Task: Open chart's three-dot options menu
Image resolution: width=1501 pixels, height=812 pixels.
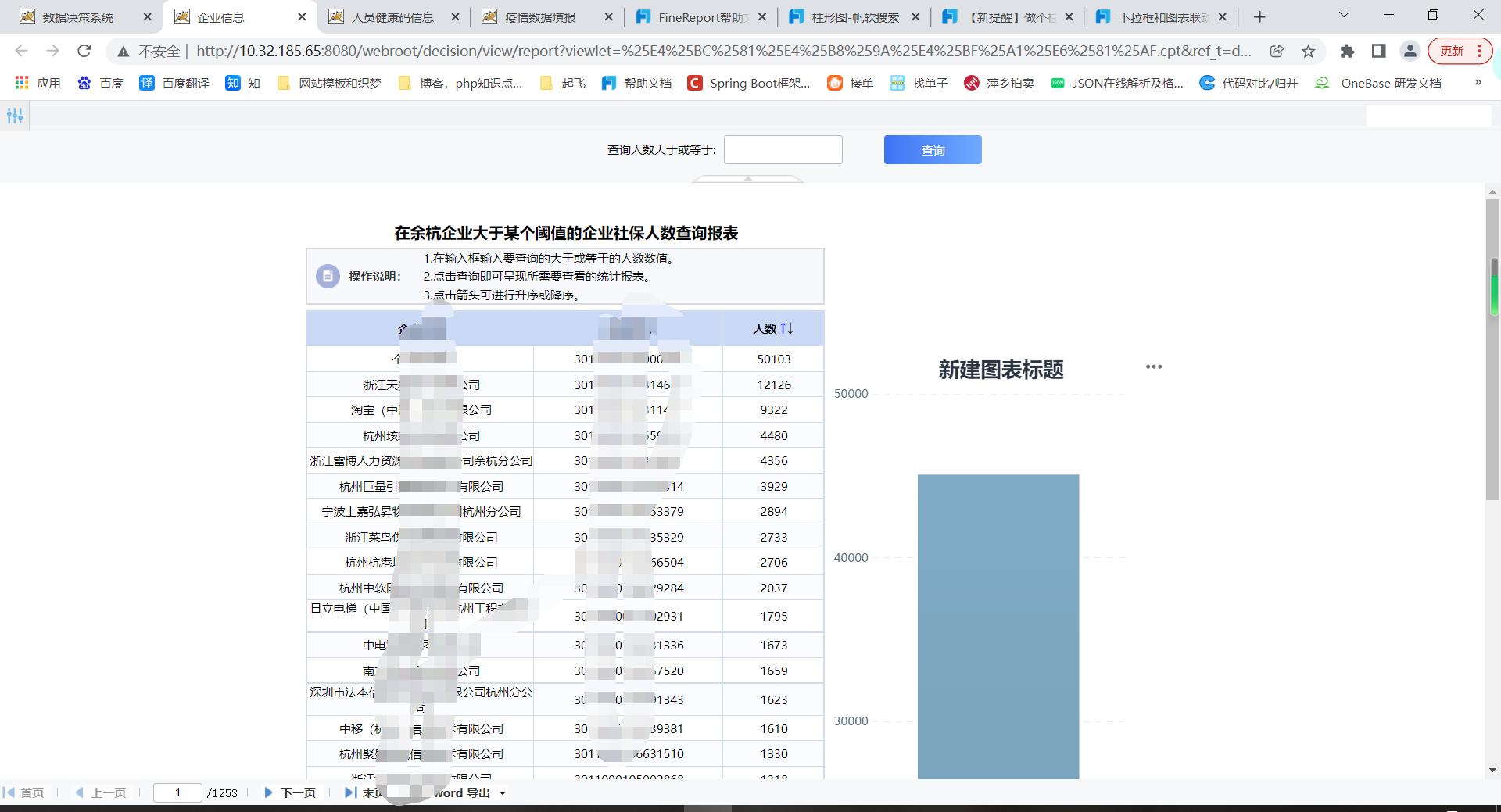Action: 1153,367
